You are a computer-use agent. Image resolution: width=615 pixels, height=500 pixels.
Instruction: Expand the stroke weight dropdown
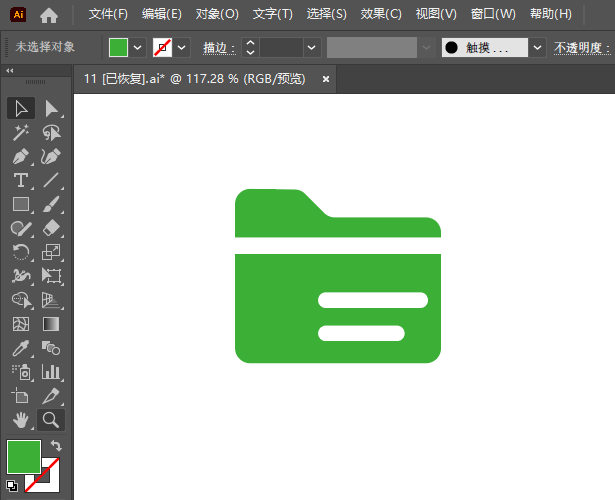point(312,48)
